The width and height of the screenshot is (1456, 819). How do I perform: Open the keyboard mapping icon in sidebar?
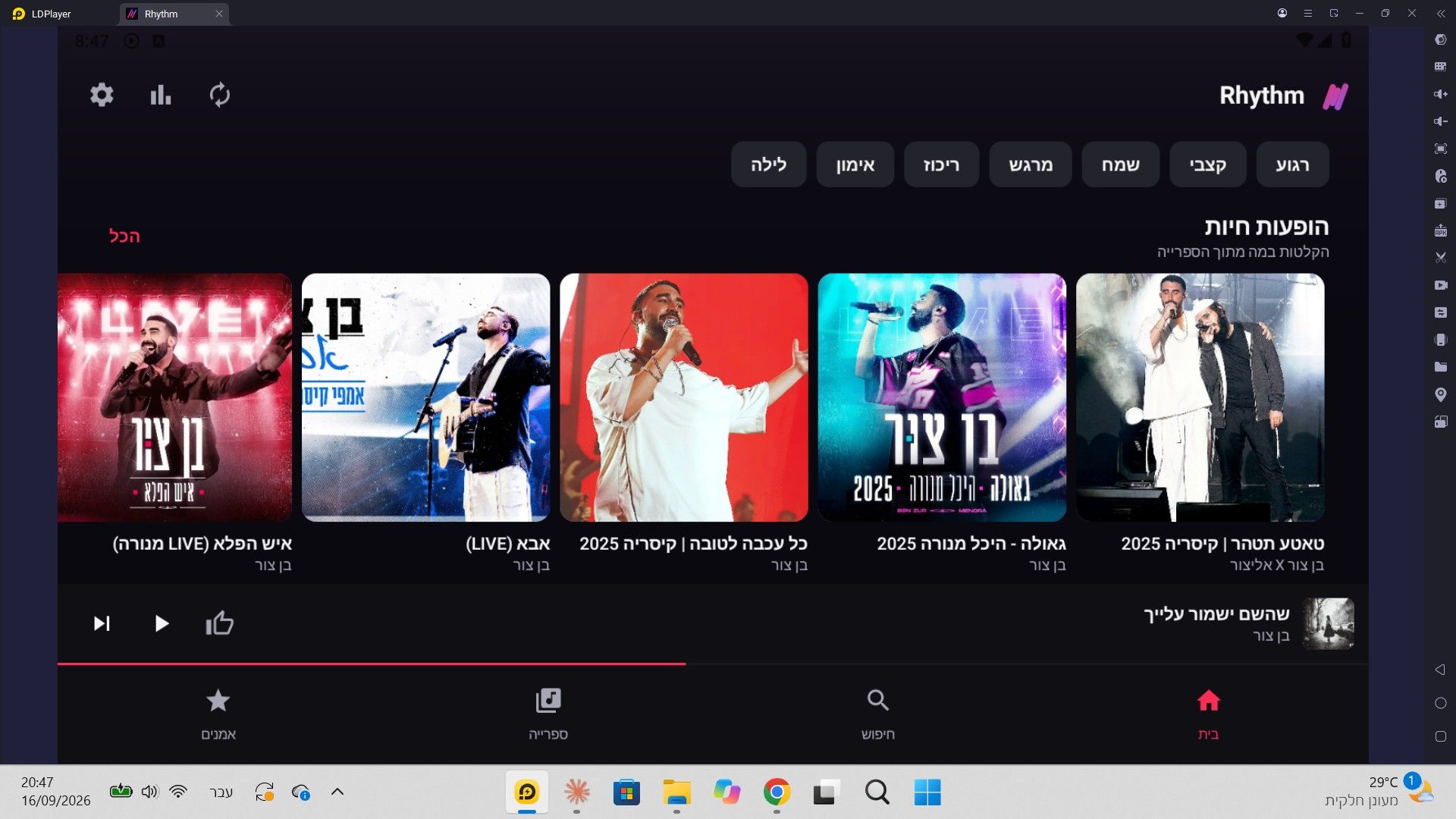[x=1441, y=67]
